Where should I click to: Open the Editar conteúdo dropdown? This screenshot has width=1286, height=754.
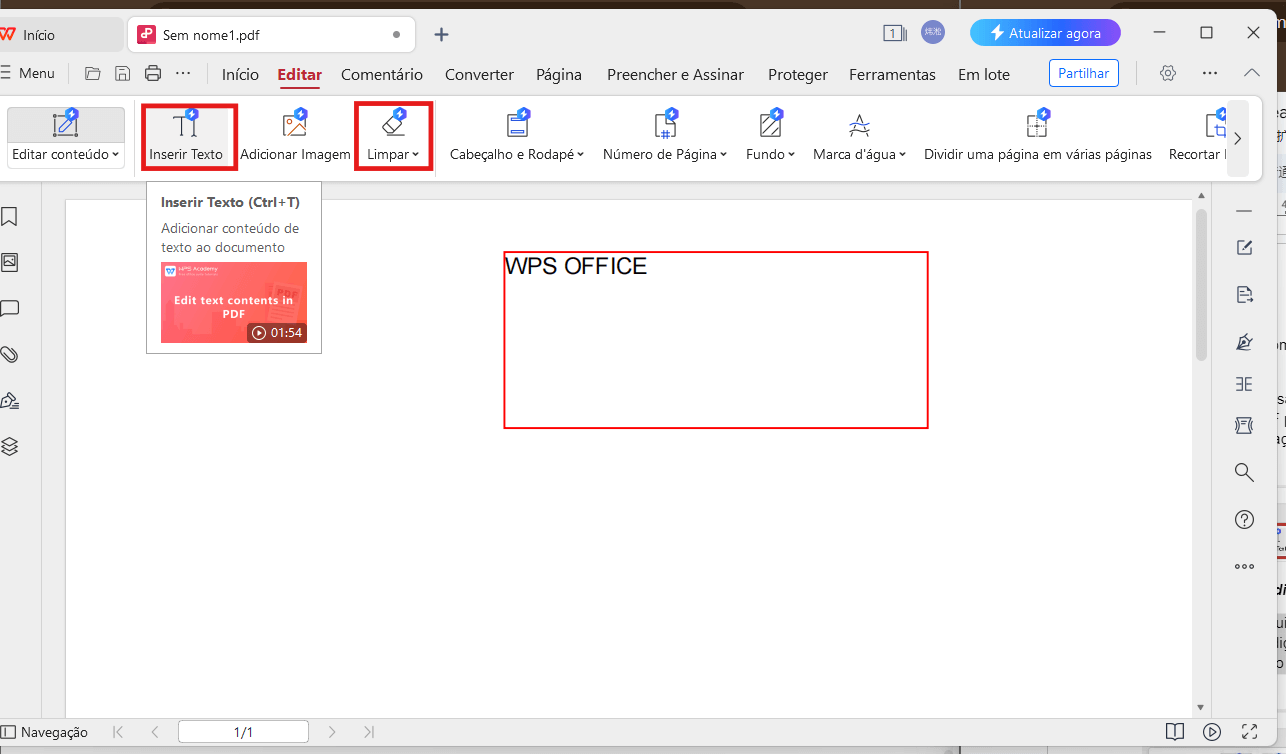[66, 155]
